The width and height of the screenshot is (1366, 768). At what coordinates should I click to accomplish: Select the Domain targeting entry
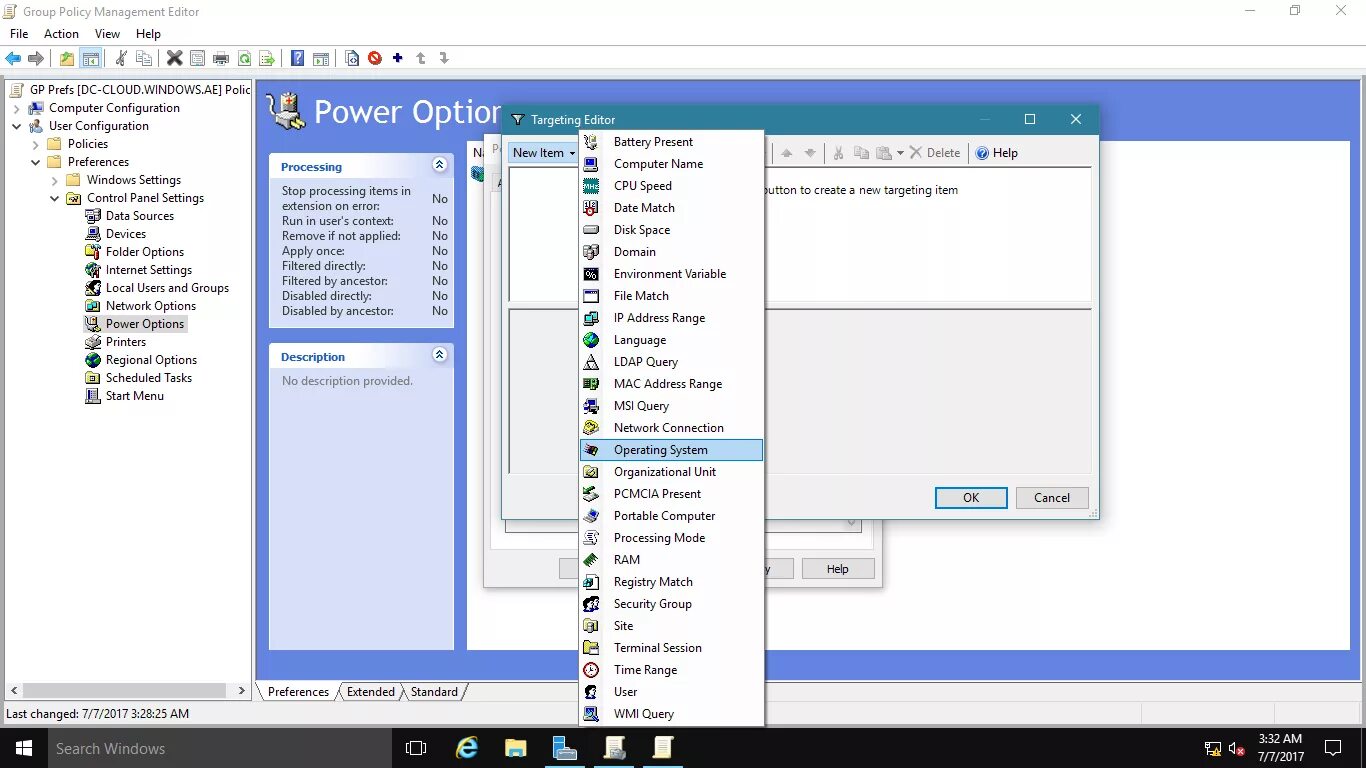coord(671,252)
